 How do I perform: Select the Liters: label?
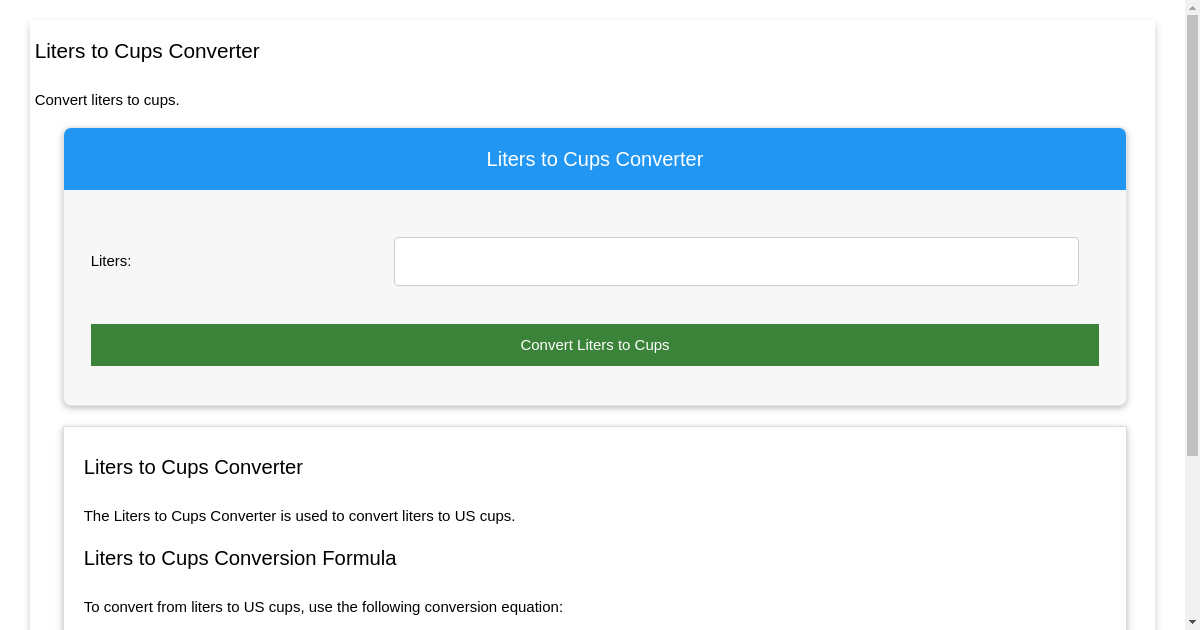coord(111,261)
